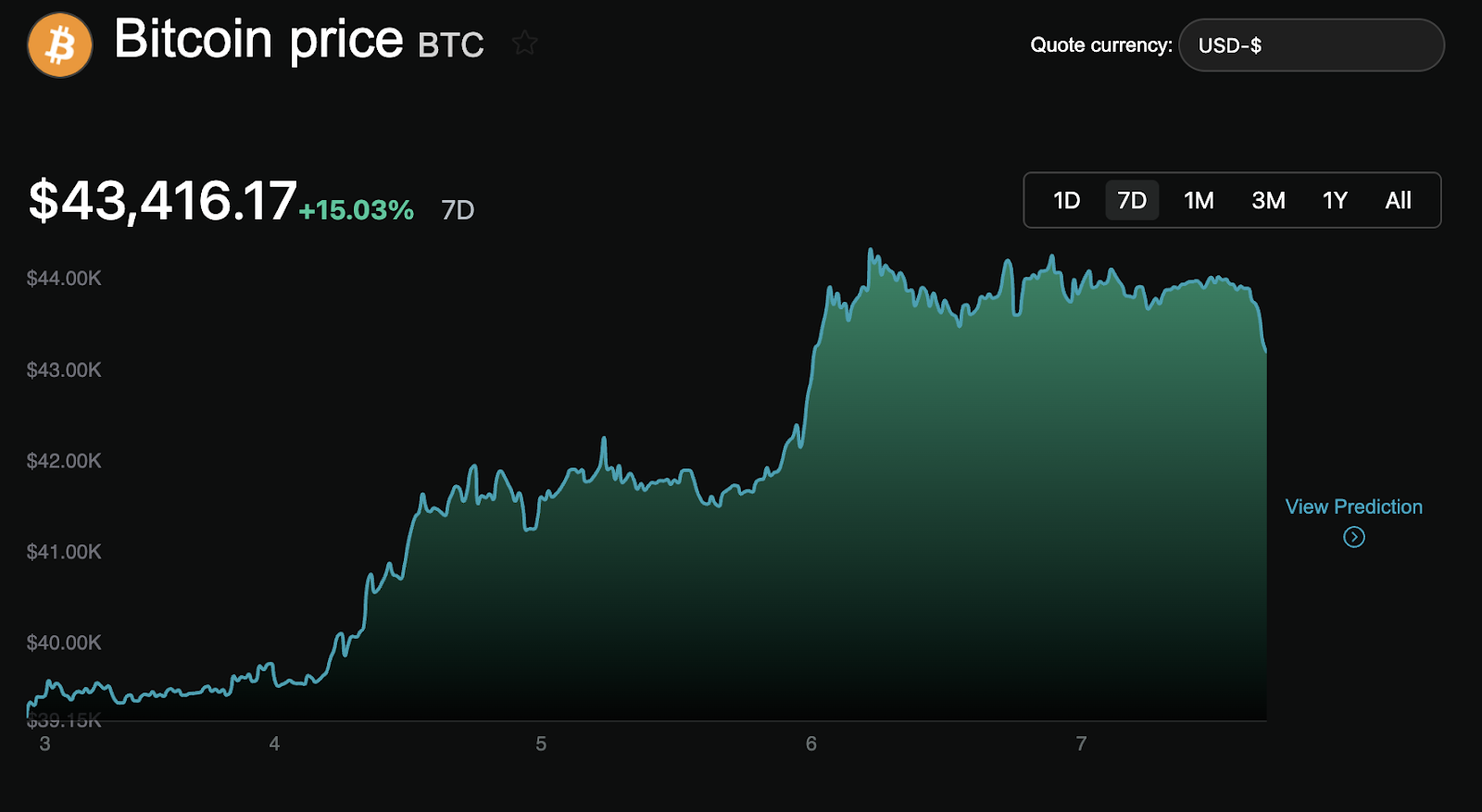The height and width of the screenshot is (812, 1482).
Task: Click the 7D label beside the percentage
Action: (x=458, y=210)
